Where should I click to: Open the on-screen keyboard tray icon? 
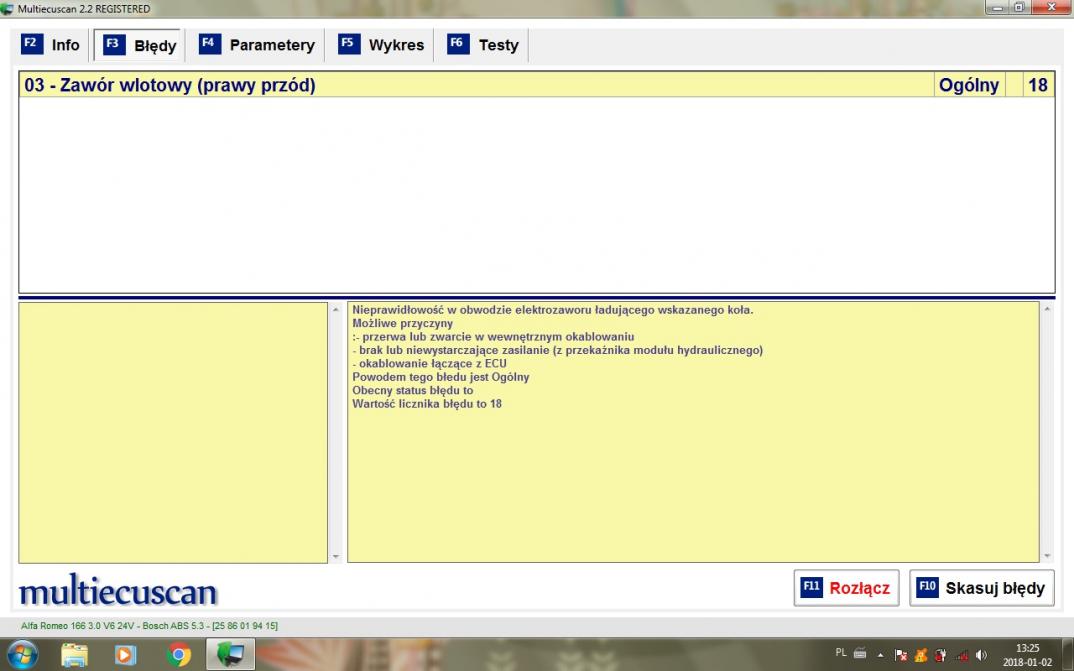pyautogui.click(x=860, y=654)
